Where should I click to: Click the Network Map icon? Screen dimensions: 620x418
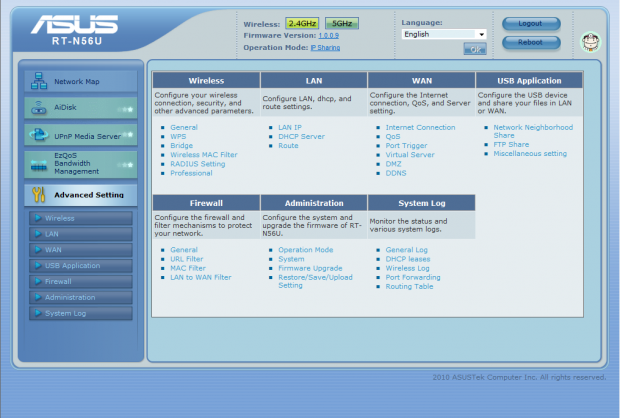click(39, 81)
